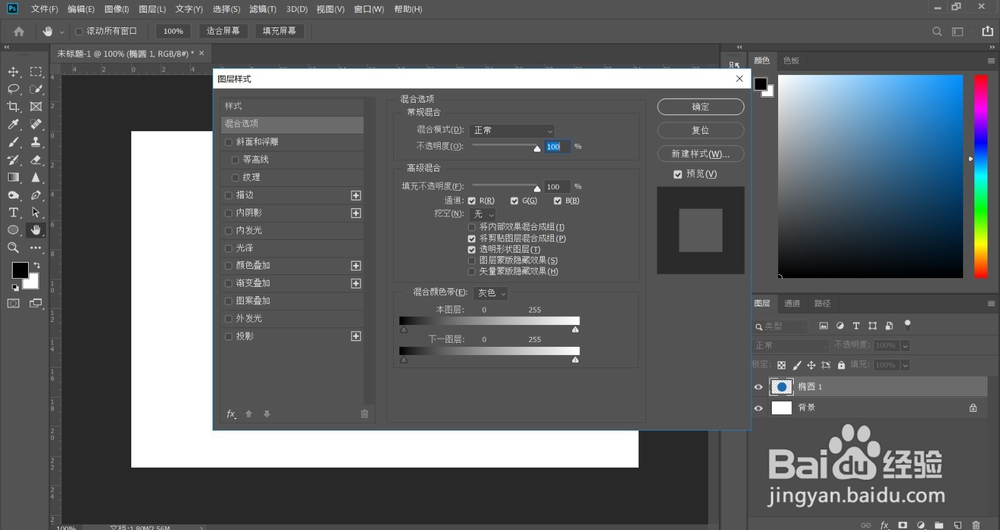Click the plus icon beside 颜色叠加
Screen dimensions: 1000x530
(x=356, y=265)
